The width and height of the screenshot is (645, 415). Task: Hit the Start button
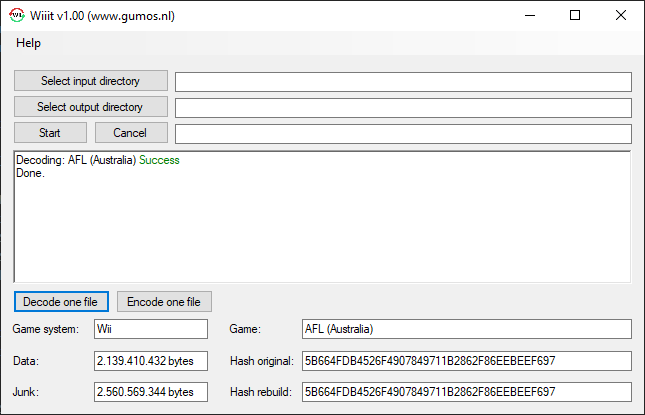click(x=50, y=133)
